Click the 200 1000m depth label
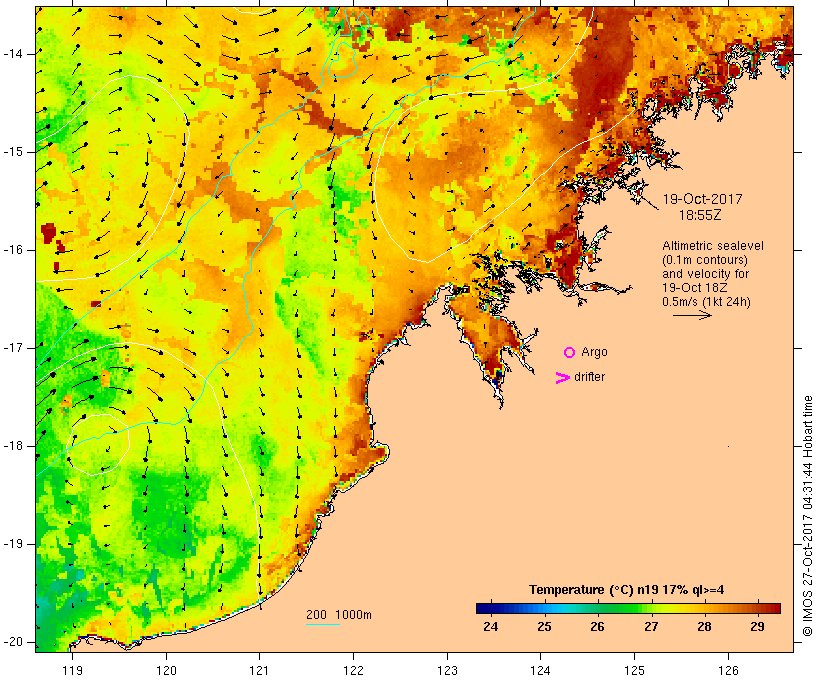 coord(339,615)
